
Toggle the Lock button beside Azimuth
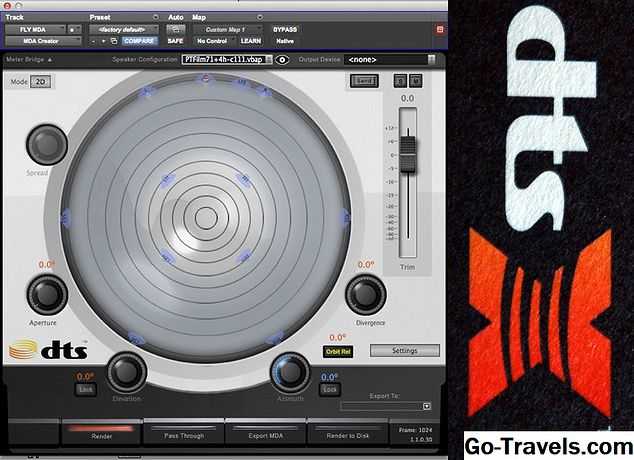click(330, 390)
